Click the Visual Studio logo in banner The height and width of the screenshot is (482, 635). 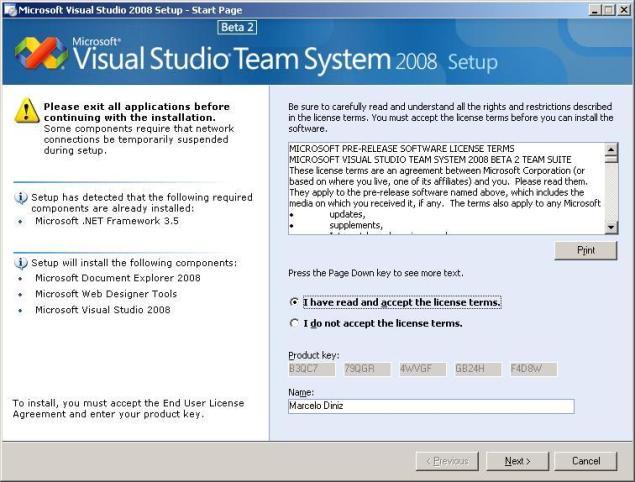pyautogui.click(x=40, y=53)
